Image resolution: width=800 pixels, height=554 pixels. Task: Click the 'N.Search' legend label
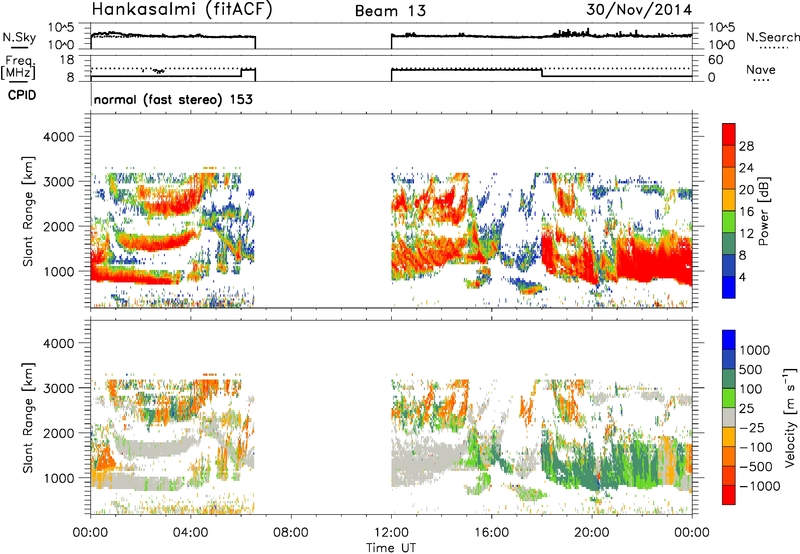[772, 37]
